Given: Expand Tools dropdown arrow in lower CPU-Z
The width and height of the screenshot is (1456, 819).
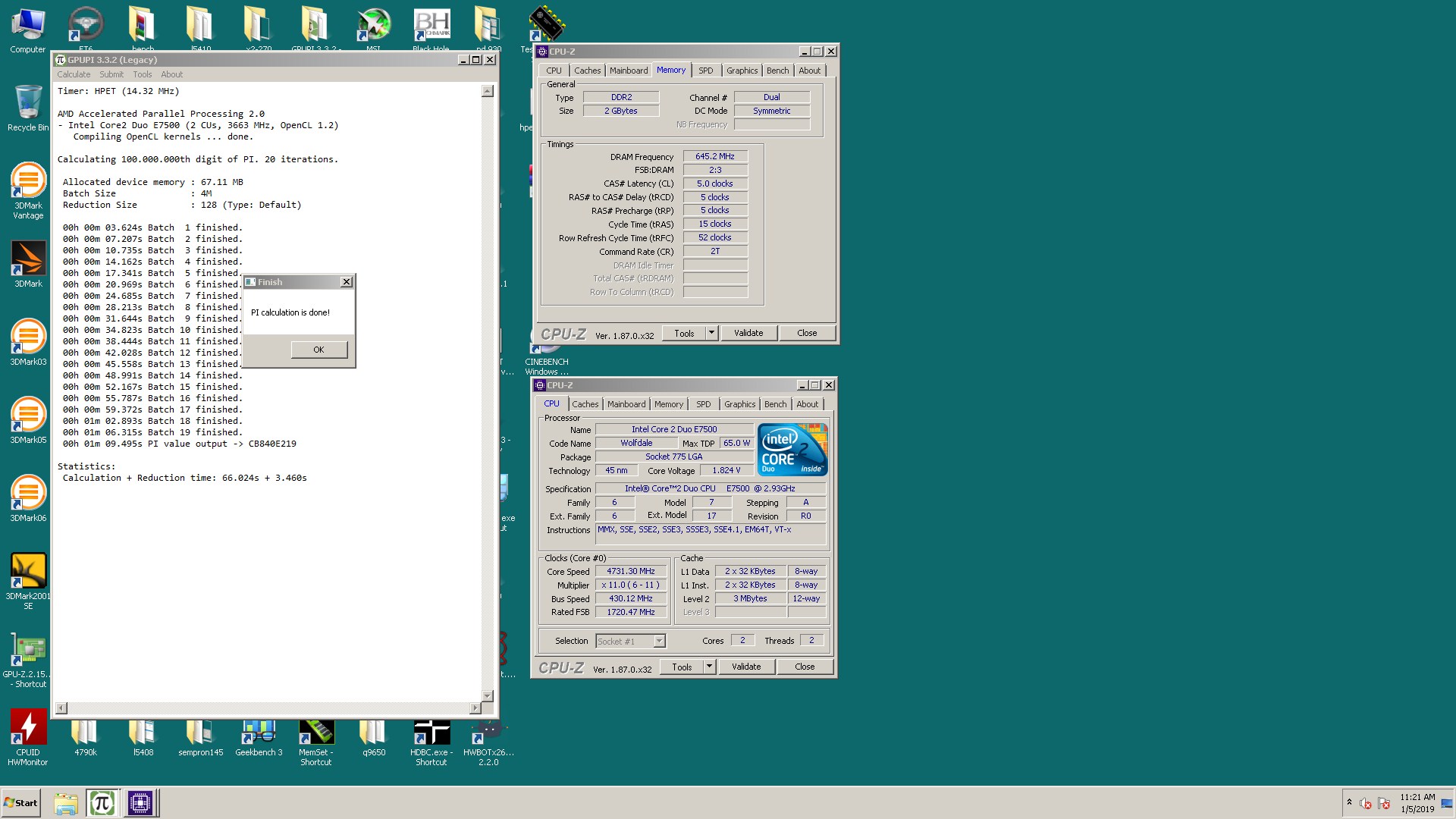Looking at the screenshot, I should 709,667.
